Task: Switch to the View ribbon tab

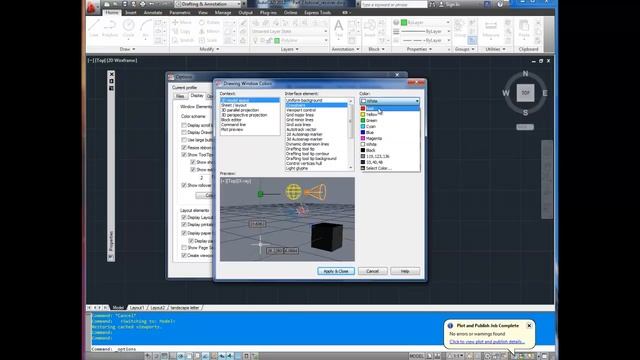Action: click(203, 13)
